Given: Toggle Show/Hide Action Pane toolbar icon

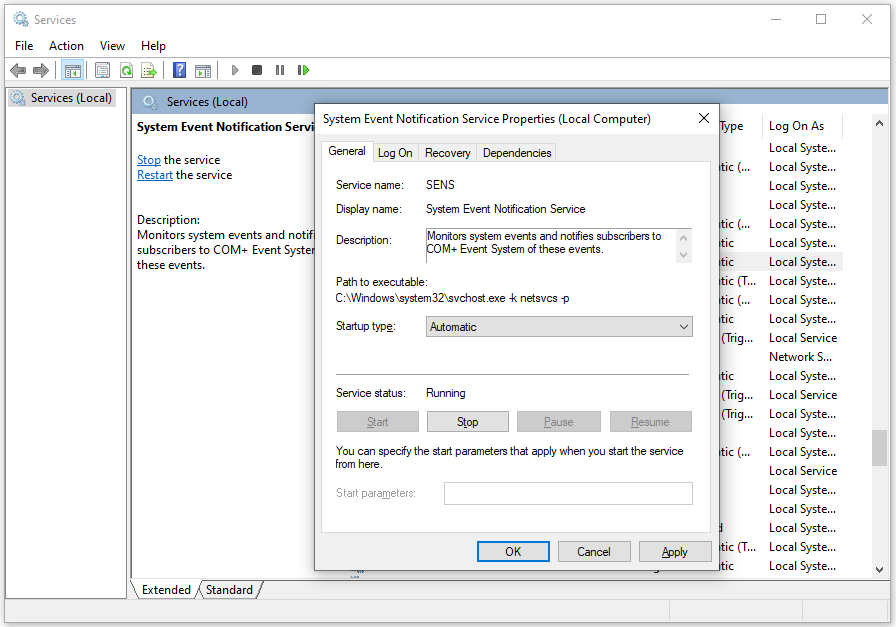Looking at the screenshot, I should (203, 70).
